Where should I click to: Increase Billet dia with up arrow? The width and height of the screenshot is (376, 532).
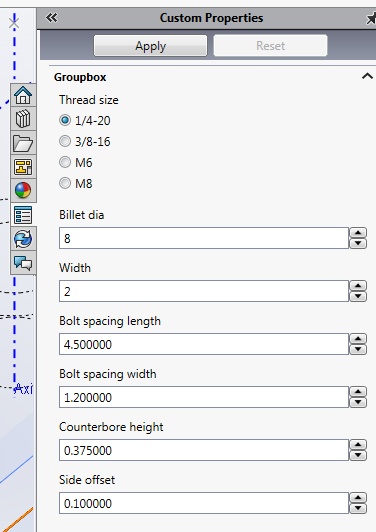coord(358,233)
